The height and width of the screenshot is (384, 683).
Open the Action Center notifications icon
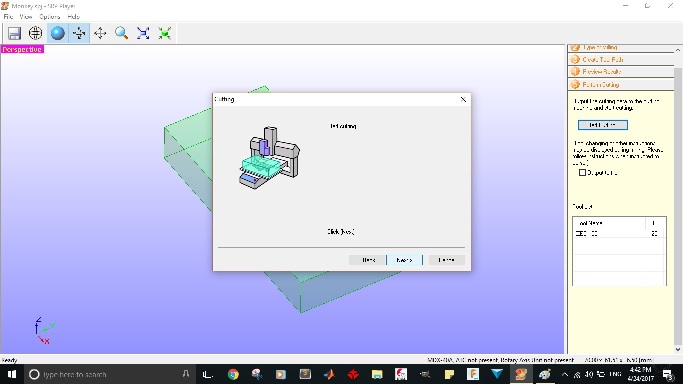[668, 374]
